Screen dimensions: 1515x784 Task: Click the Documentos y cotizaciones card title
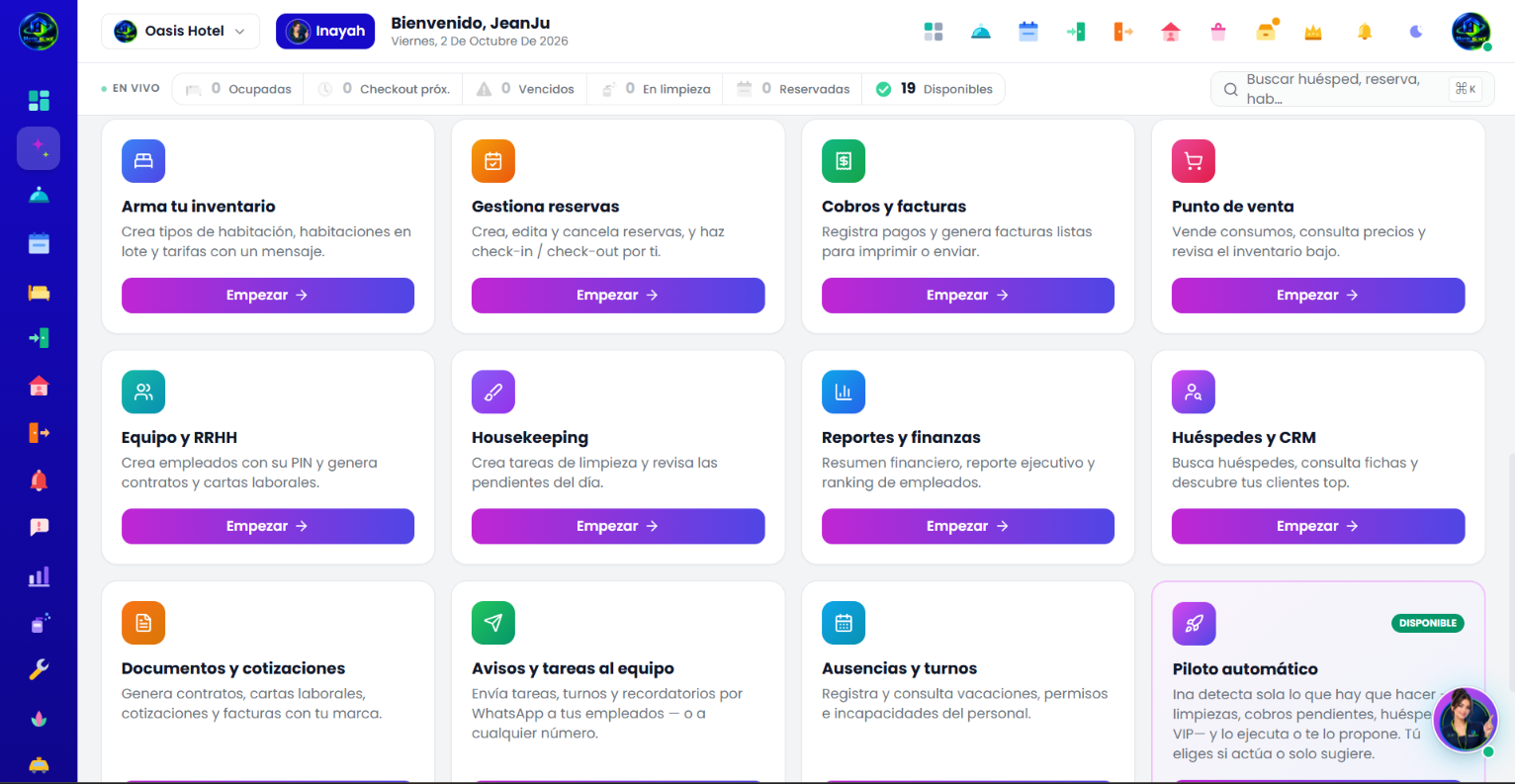click(x=233, y=668)
